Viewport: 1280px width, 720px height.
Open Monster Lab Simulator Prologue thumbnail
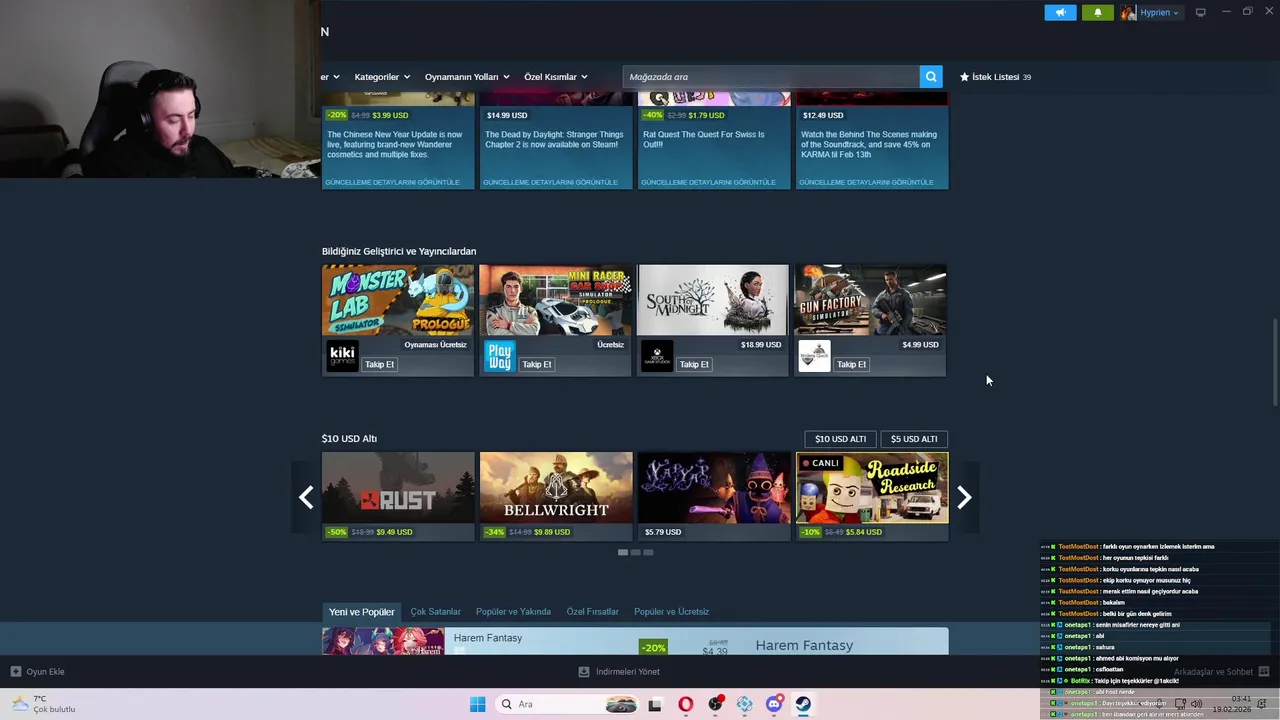(x=398, y=300)
